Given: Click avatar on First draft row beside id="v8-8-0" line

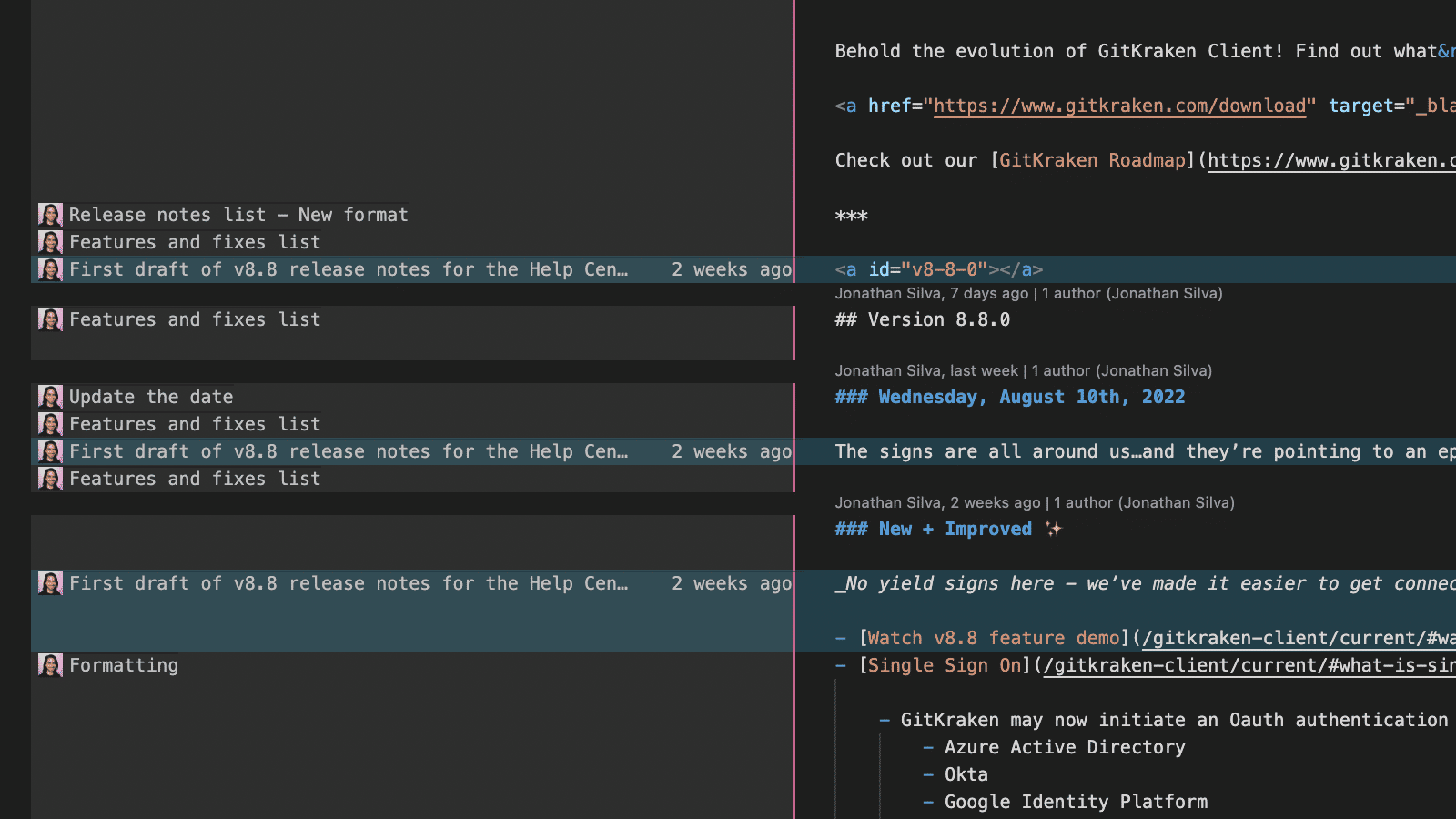Looking at the screenshot, I should pos(50,269).
